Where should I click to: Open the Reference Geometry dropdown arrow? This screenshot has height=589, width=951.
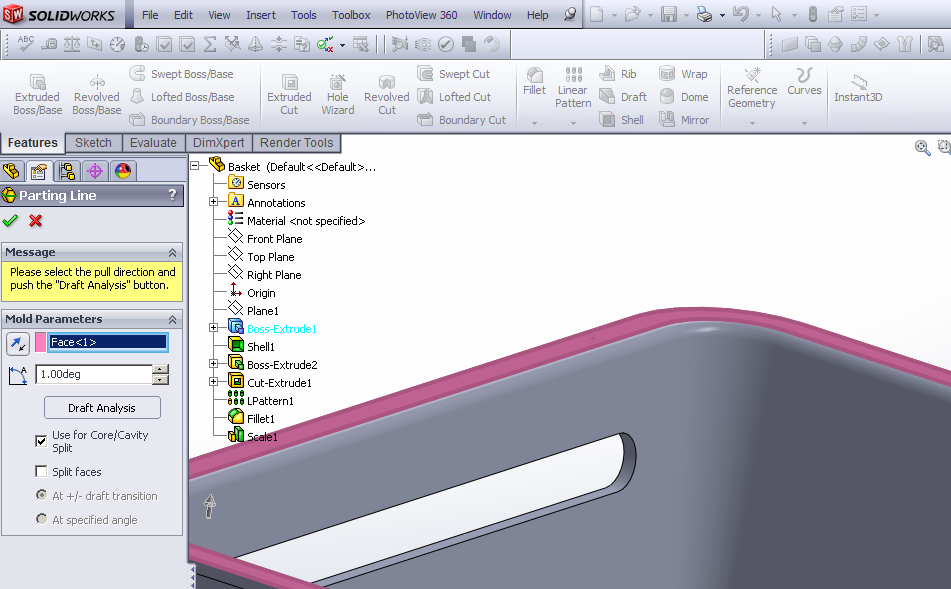tap(752, 123)
